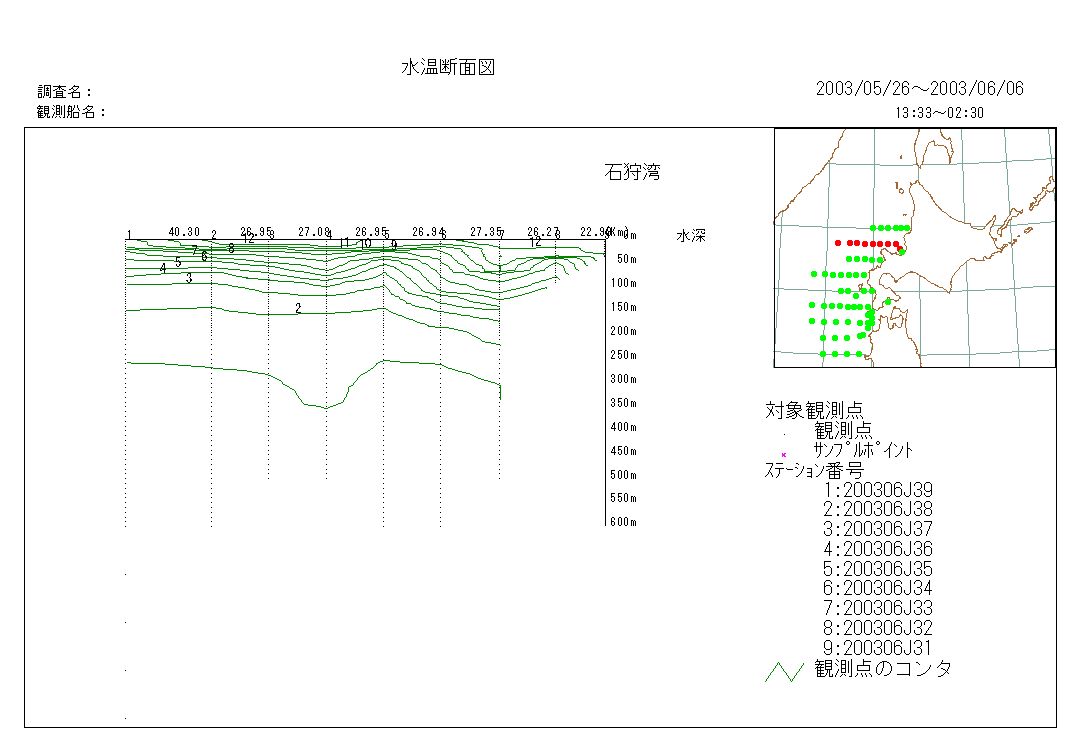
Task: Click the 水温断面図 chart title
Action: (x=448, y=67)
